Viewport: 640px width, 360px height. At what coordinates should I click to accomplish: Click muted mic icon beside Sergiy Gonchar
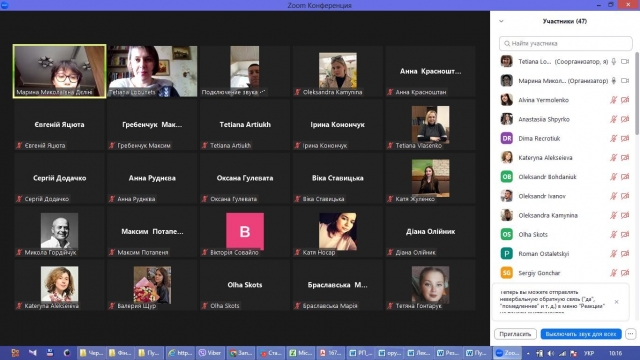tap(613, 273)
